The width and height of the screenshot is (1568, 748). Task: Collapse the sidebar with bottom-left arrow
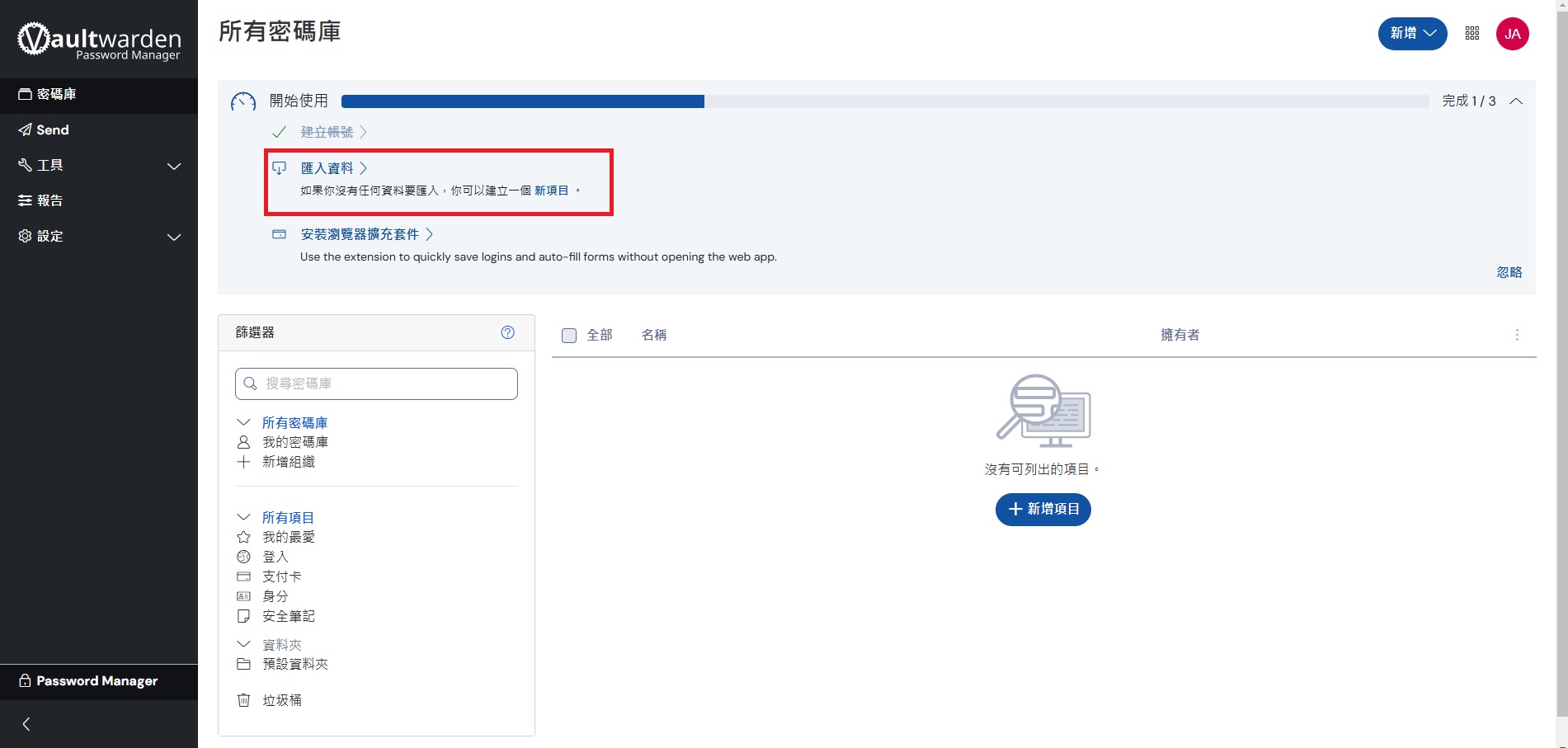click(x=26, y=724)
